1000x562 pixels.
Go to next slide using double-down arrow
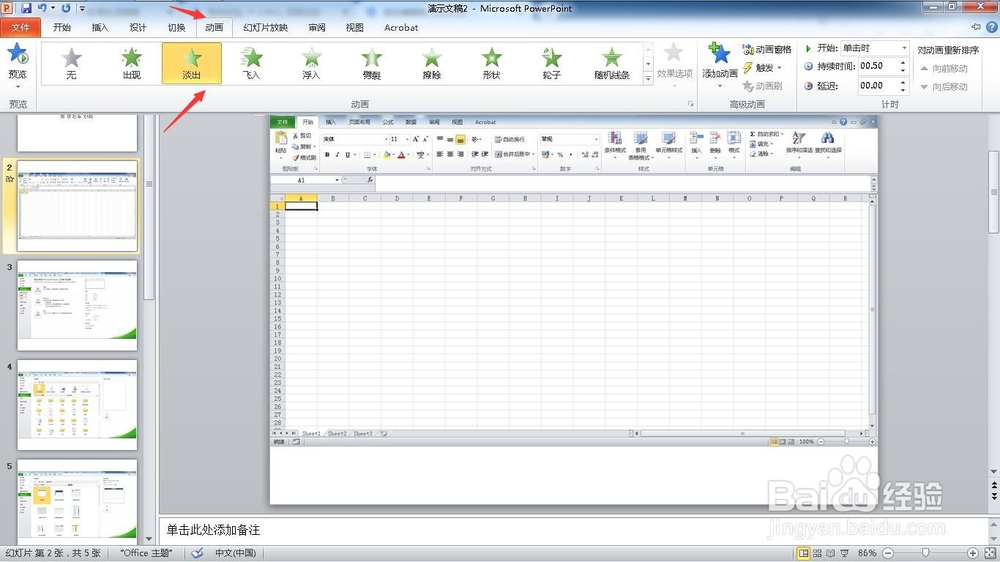[x=994, y=496]
